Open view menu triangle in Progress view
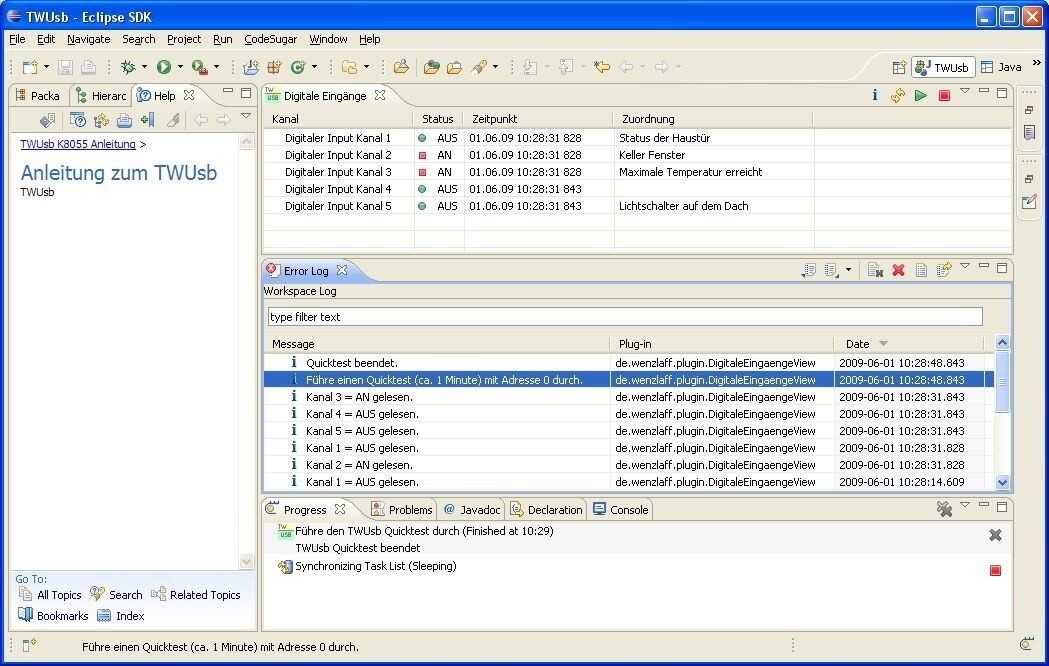 click(965, 505)
